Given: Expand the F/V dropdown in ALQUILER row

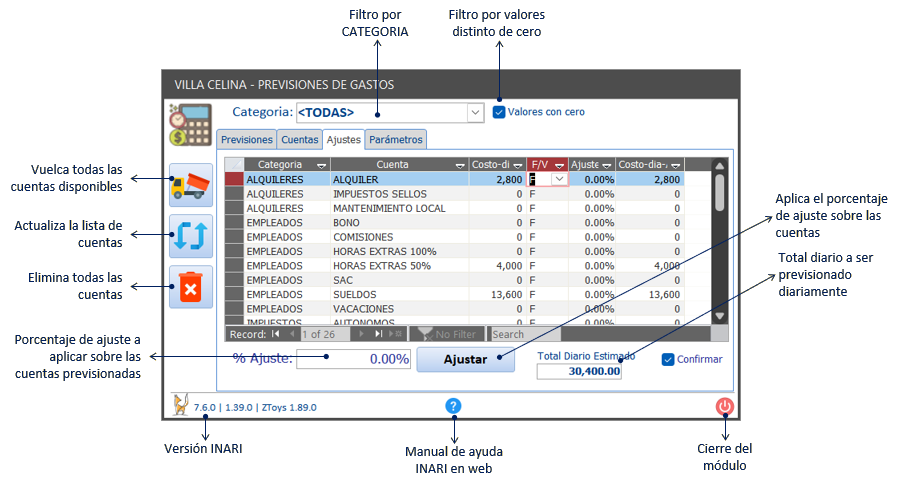Looking at the screenshot, I should coord(559,179).
